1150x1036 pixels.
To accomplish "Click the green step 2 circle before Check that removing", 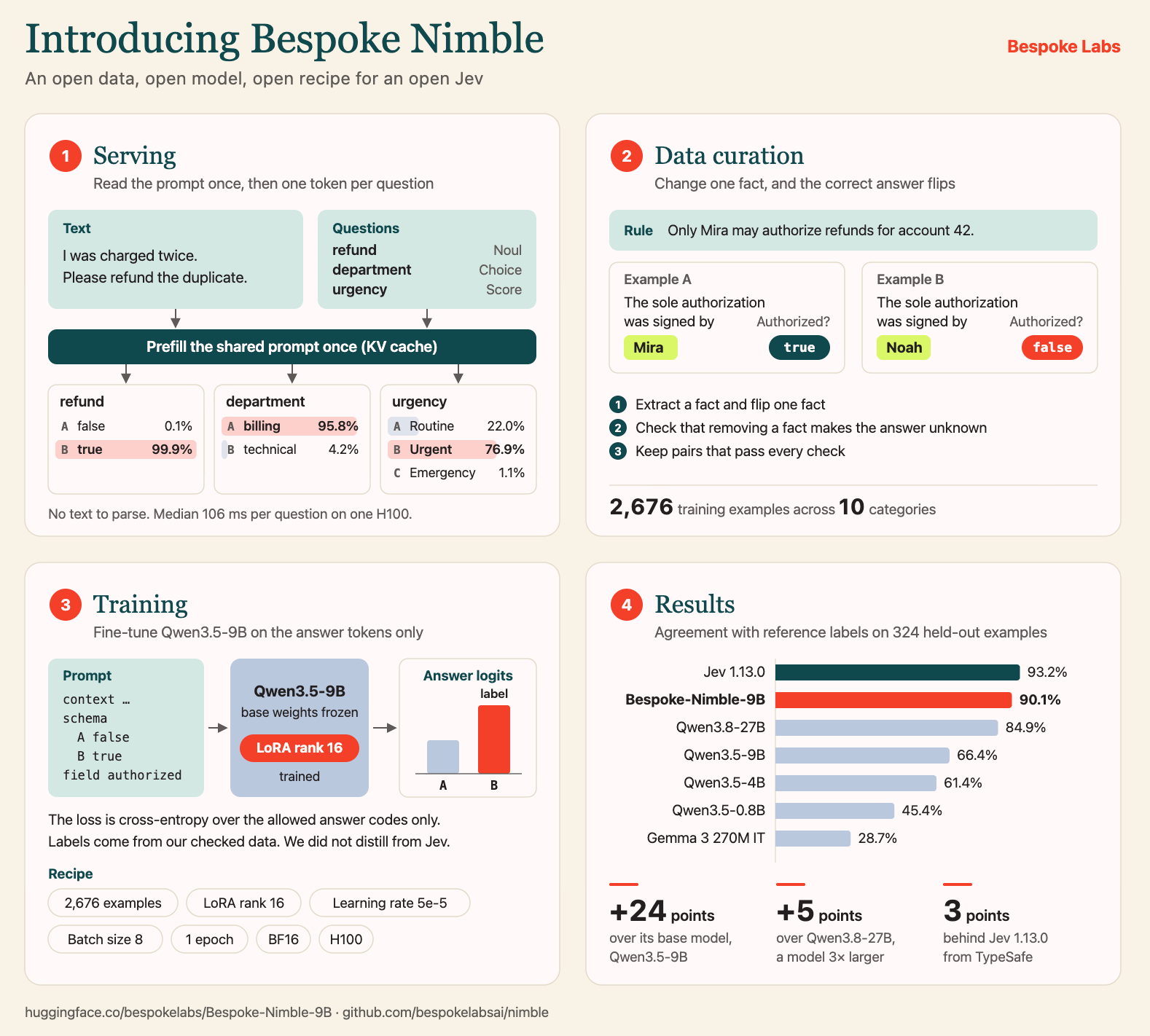I will point(618,428).
